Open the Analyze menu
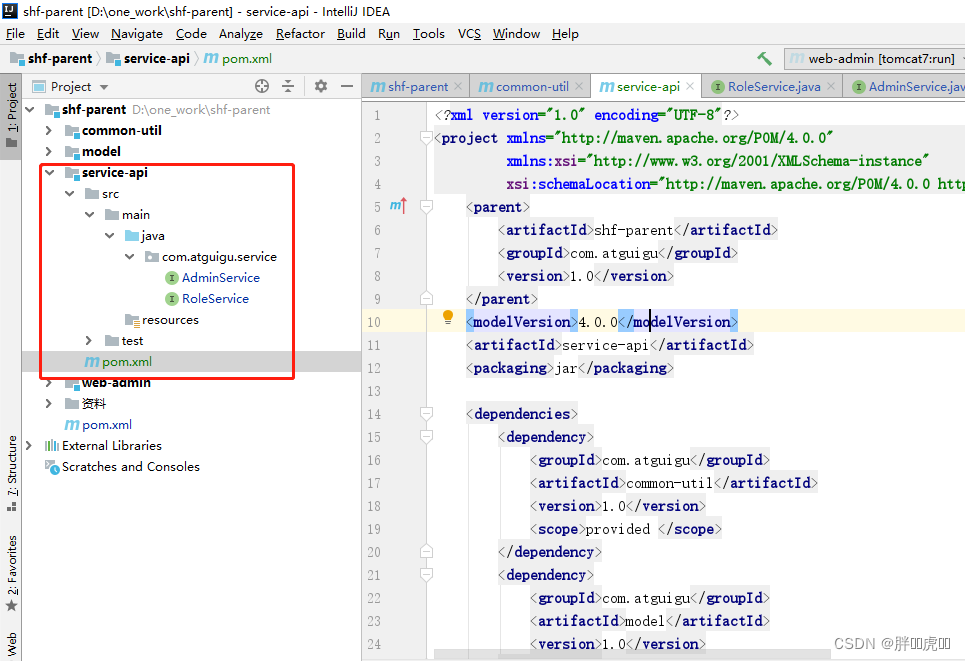The height and width of the screenshot is (661, 965). [241, 34]
